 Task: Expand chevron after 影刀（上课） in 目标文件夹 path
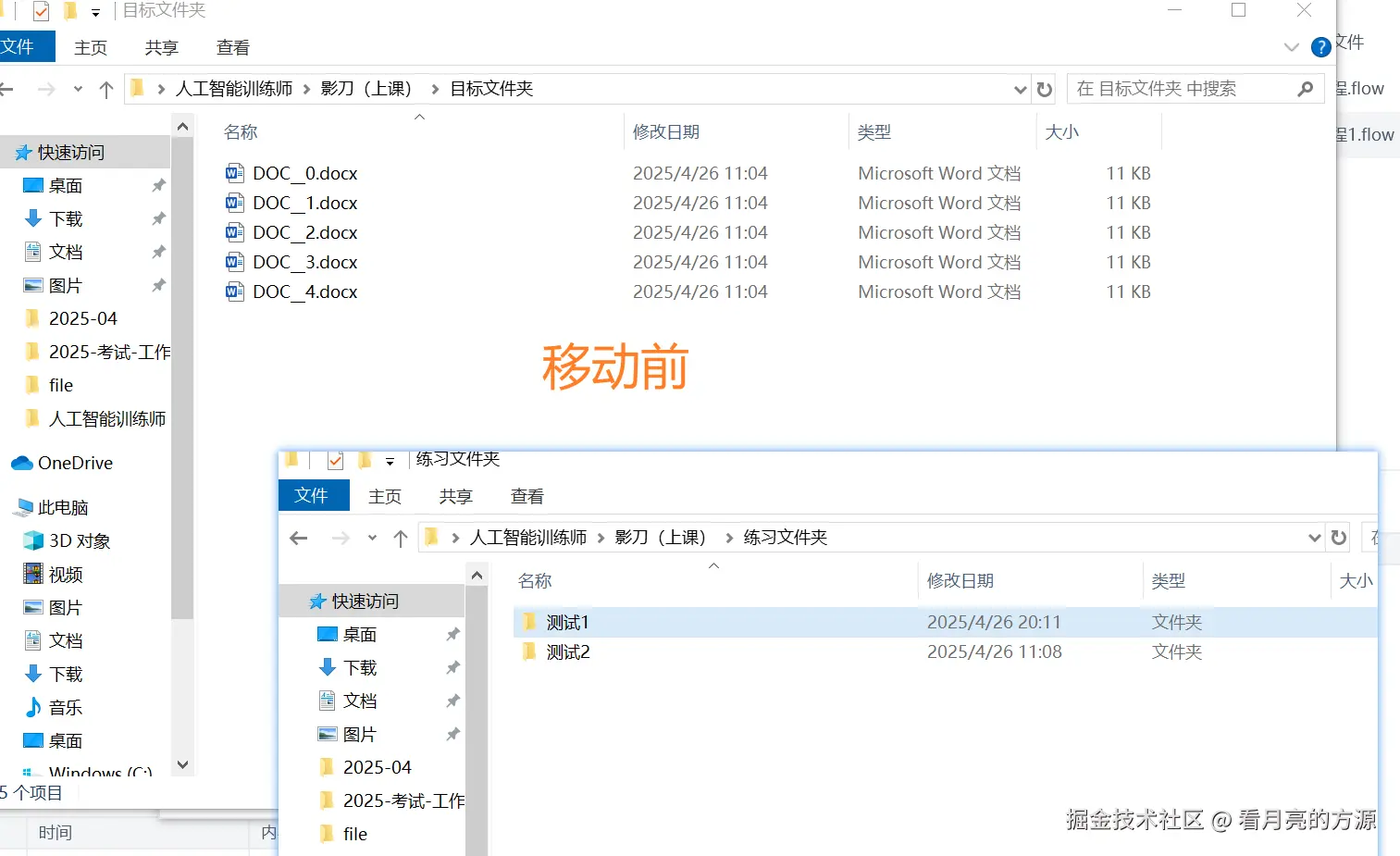click(435, 89)
